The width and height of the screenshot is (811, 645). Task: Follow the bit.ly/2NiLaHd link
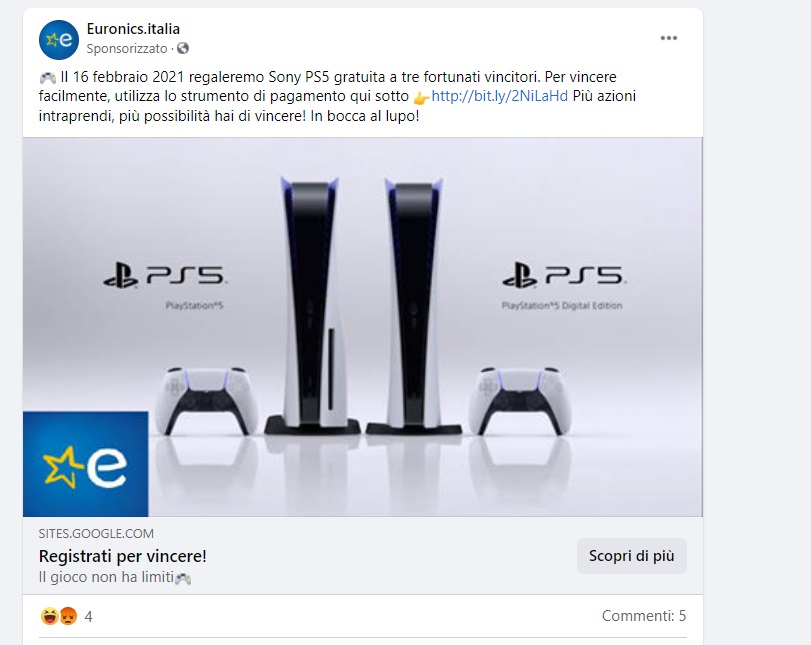coord(499,96)
